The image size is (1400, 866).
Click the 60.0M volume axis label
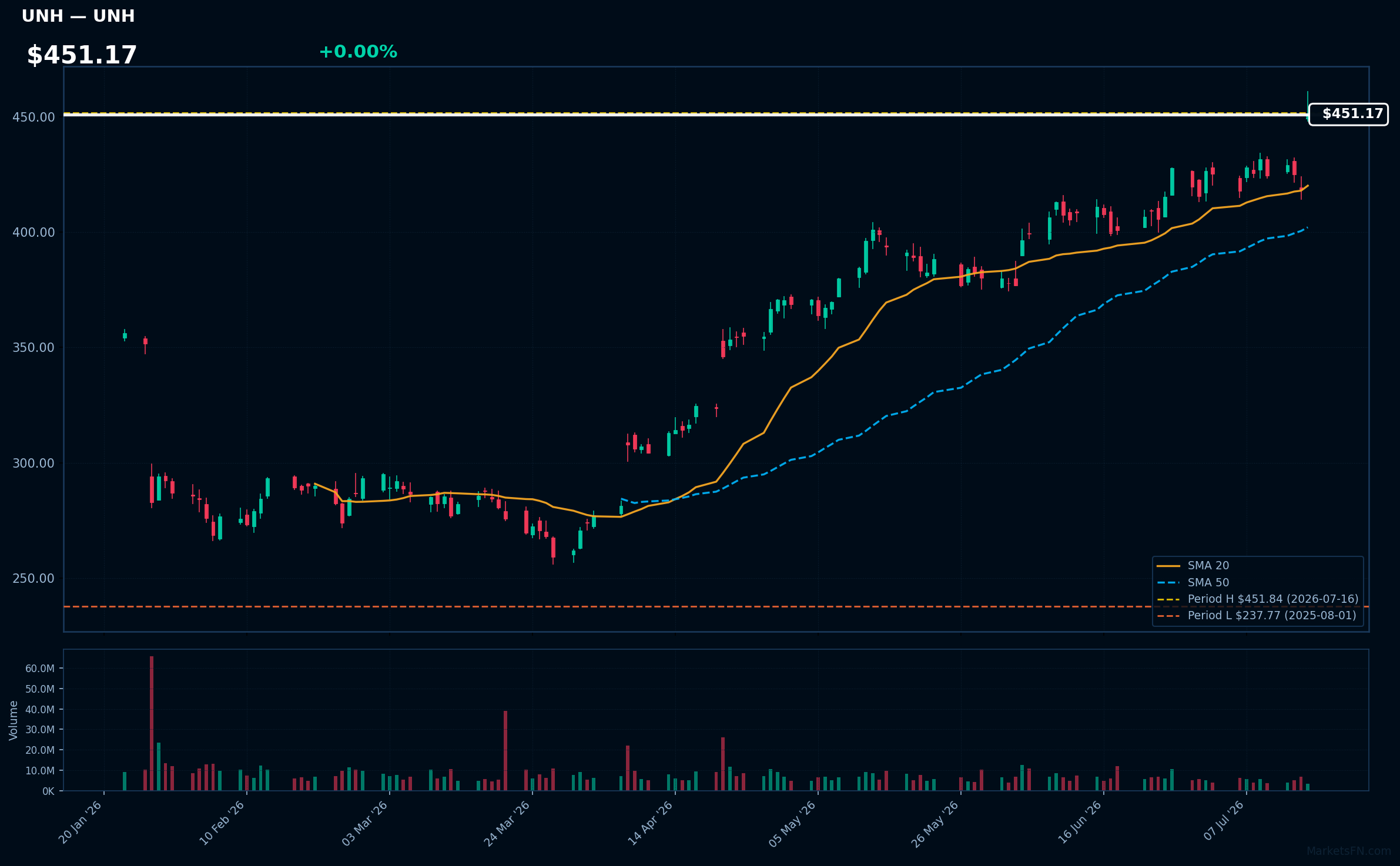pos(40,669)
